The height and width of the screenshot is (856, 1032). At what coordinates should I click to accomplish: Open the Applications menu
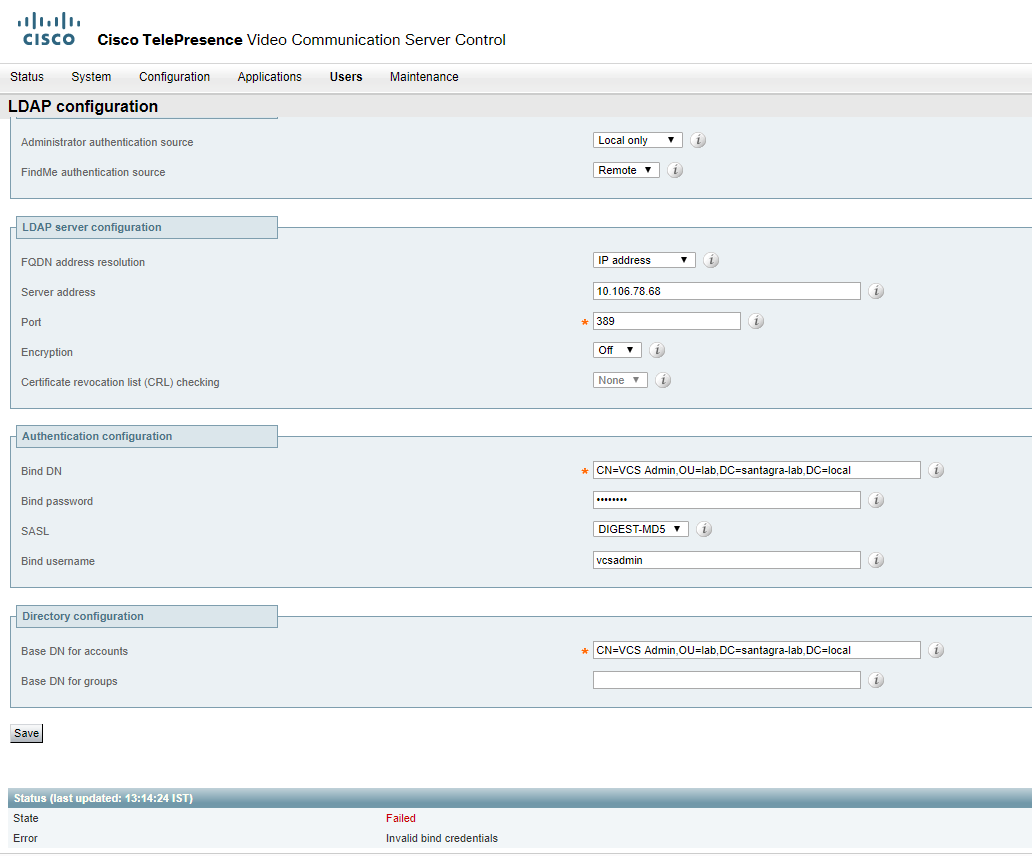270,77
